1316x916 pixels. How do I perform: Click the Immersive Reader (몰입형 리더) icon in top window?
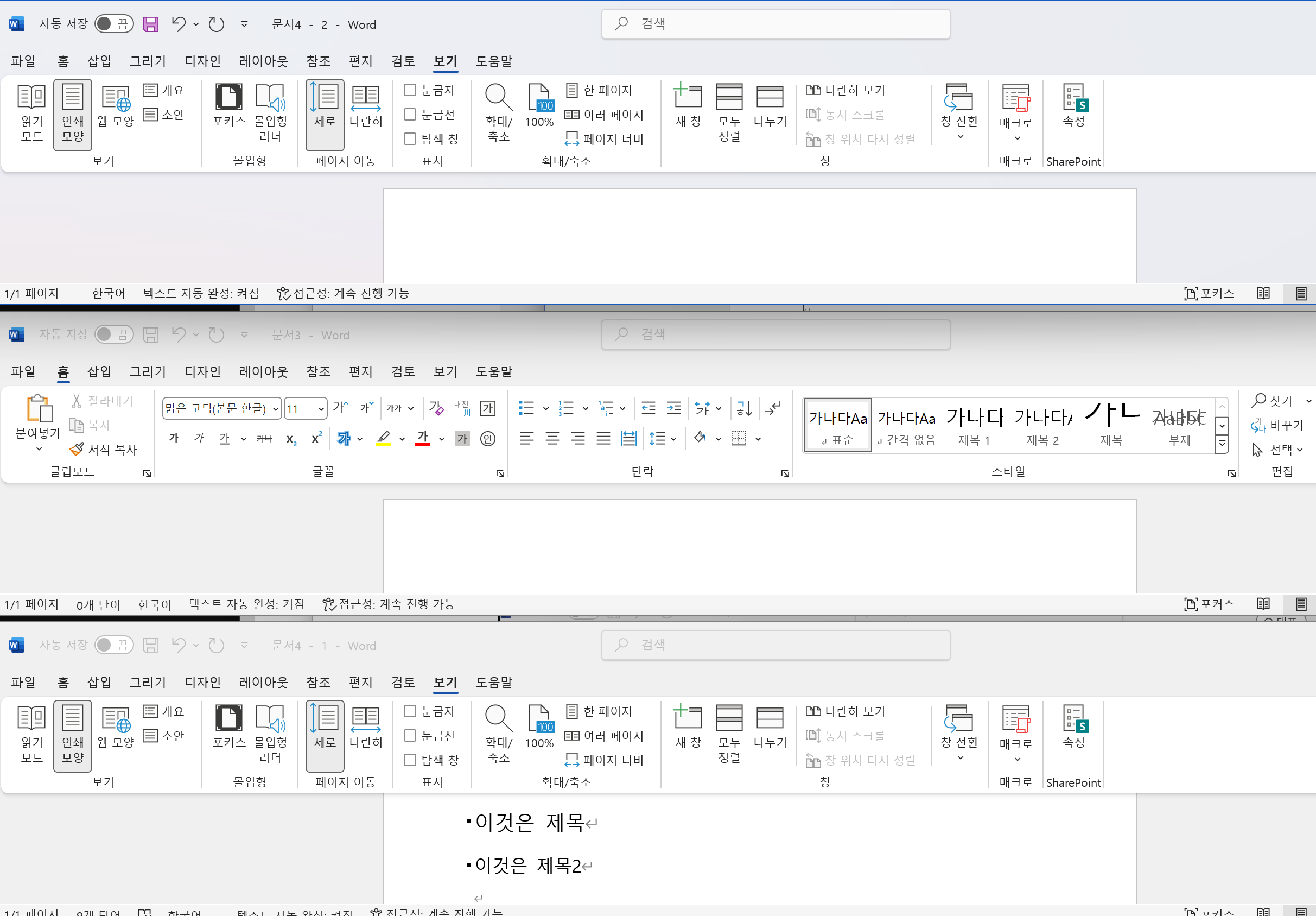pyautogui.click(x=270, y=113)
